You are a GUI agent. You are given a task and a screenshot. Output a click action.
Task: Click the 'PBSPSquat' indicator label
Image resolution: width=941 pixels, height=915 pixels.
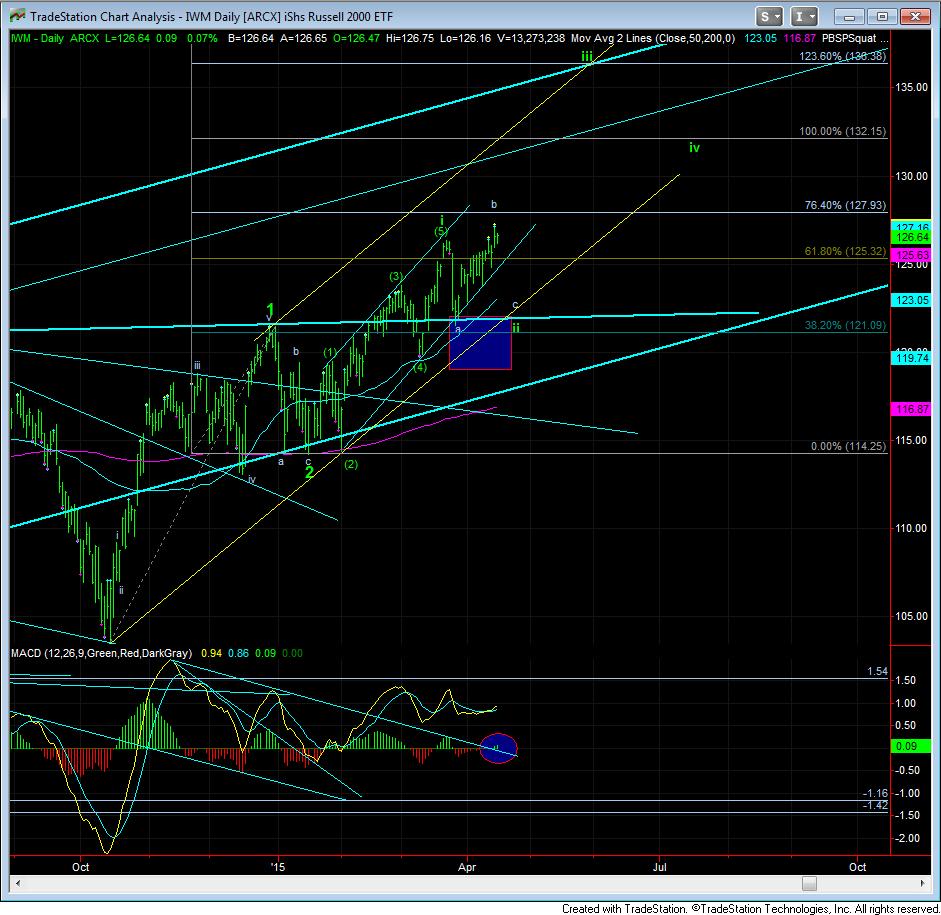(x=849, y=38)
